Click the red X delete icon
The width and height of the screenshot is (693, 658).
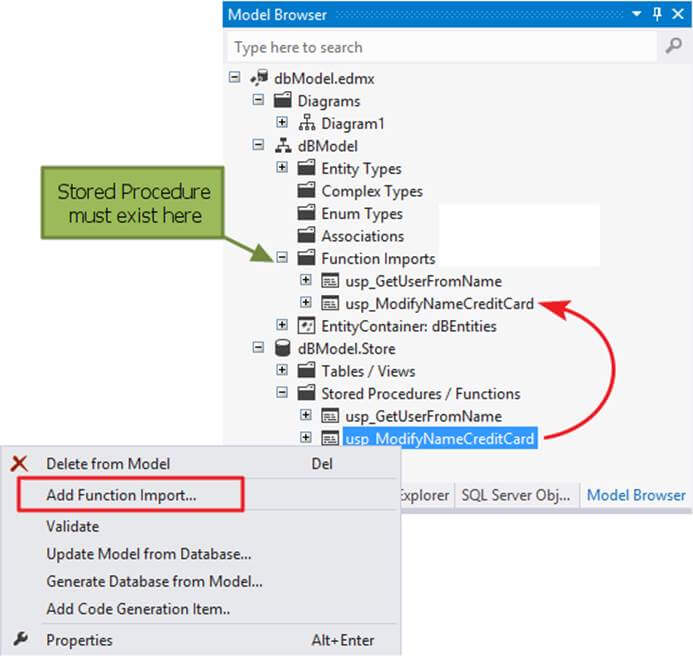[x=19, y=464]
